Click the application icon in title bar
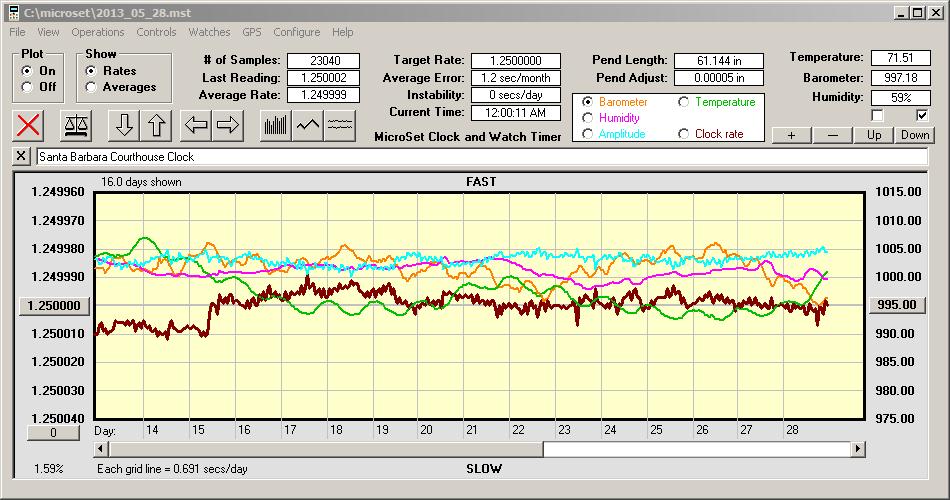Screen dimensions: 950x500 coord(13,12)
